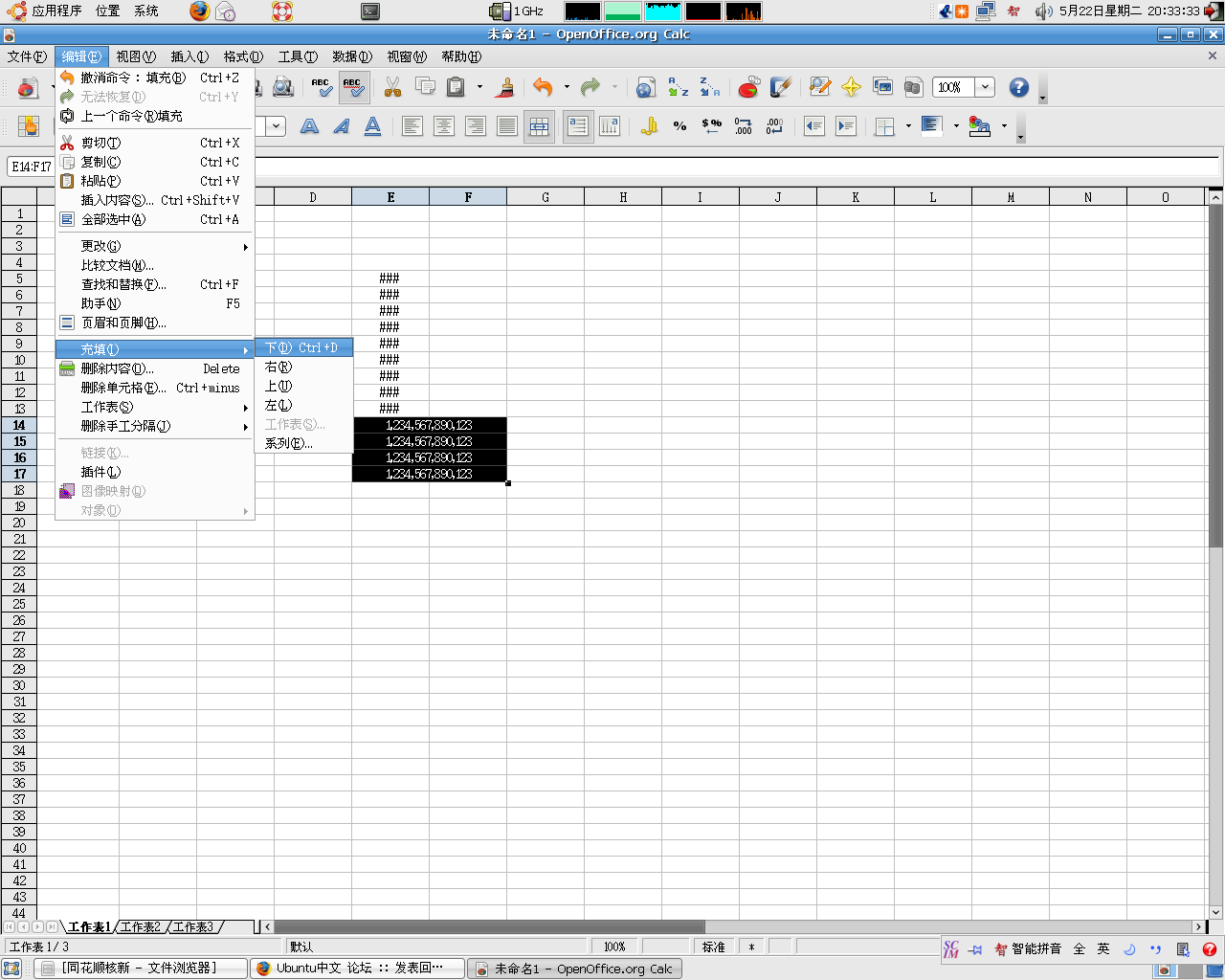Click the Name Box showing E14:F17

(x=31, y=167)
